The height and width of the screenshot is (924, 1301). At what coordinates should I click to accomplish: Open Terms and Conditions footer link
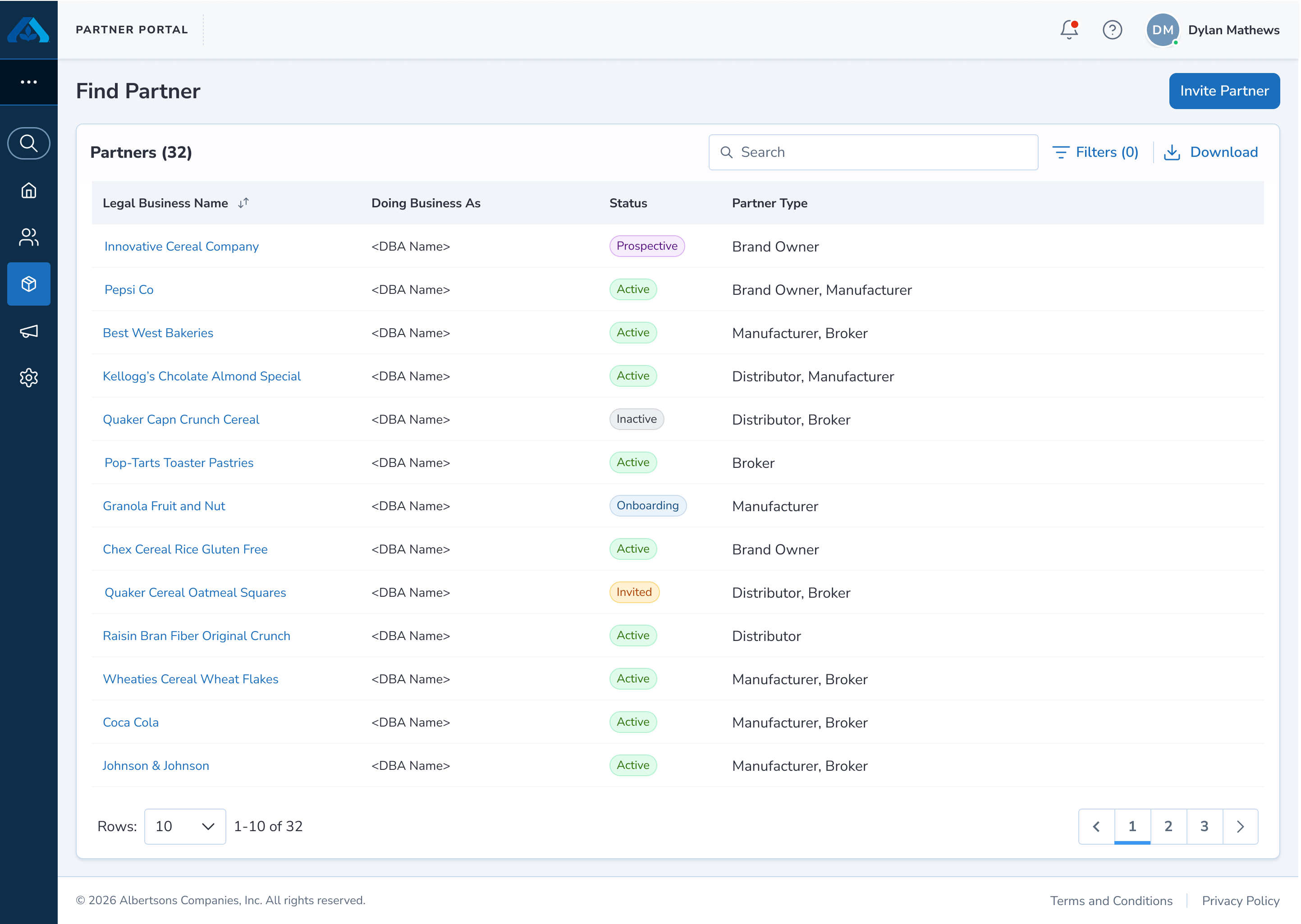pos(1112,901)
